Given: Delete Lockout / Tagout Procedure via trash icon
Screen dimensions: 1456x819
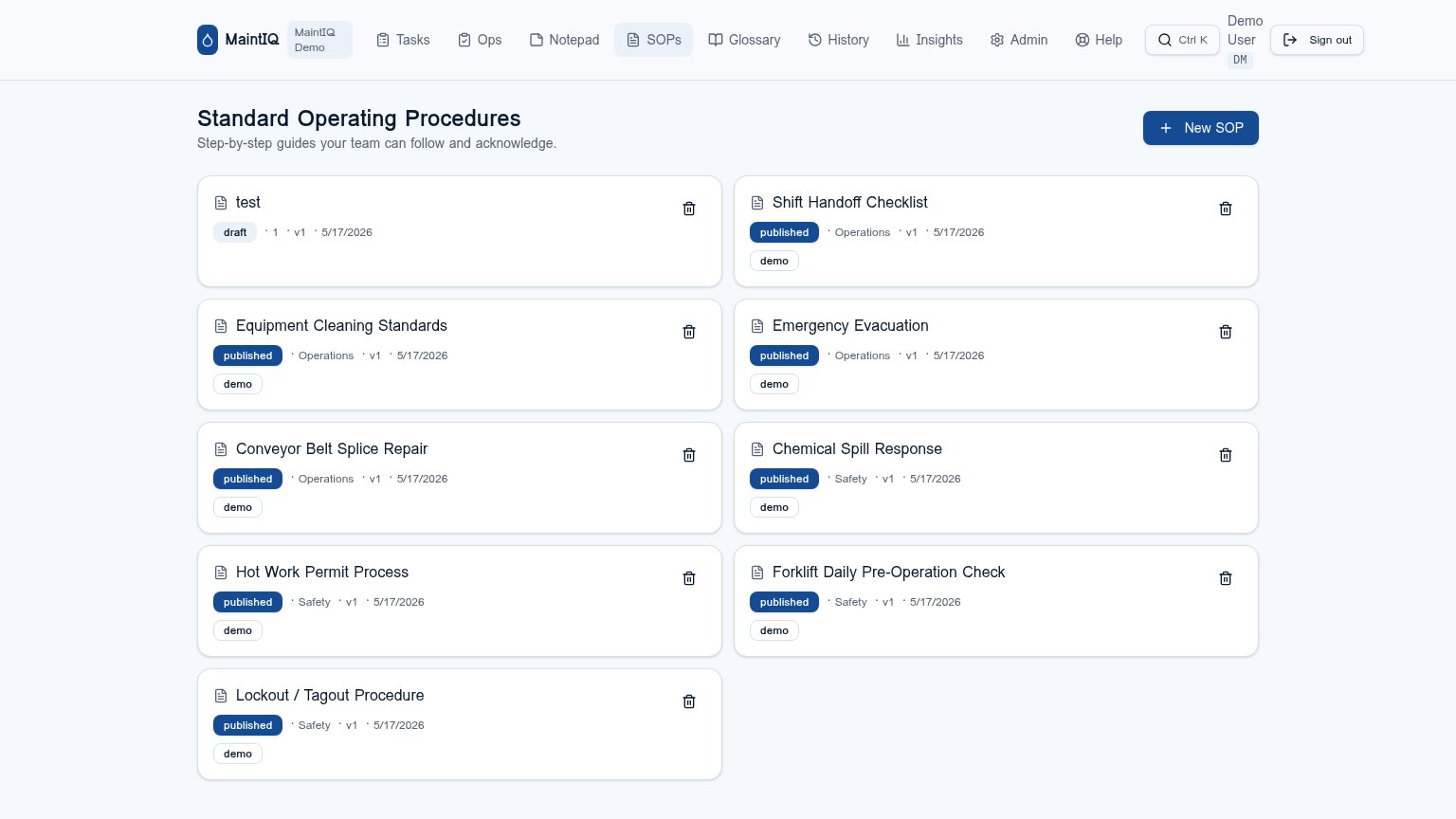Looking at the screenshot, I should pyautogui.click(x=689, y=701).
